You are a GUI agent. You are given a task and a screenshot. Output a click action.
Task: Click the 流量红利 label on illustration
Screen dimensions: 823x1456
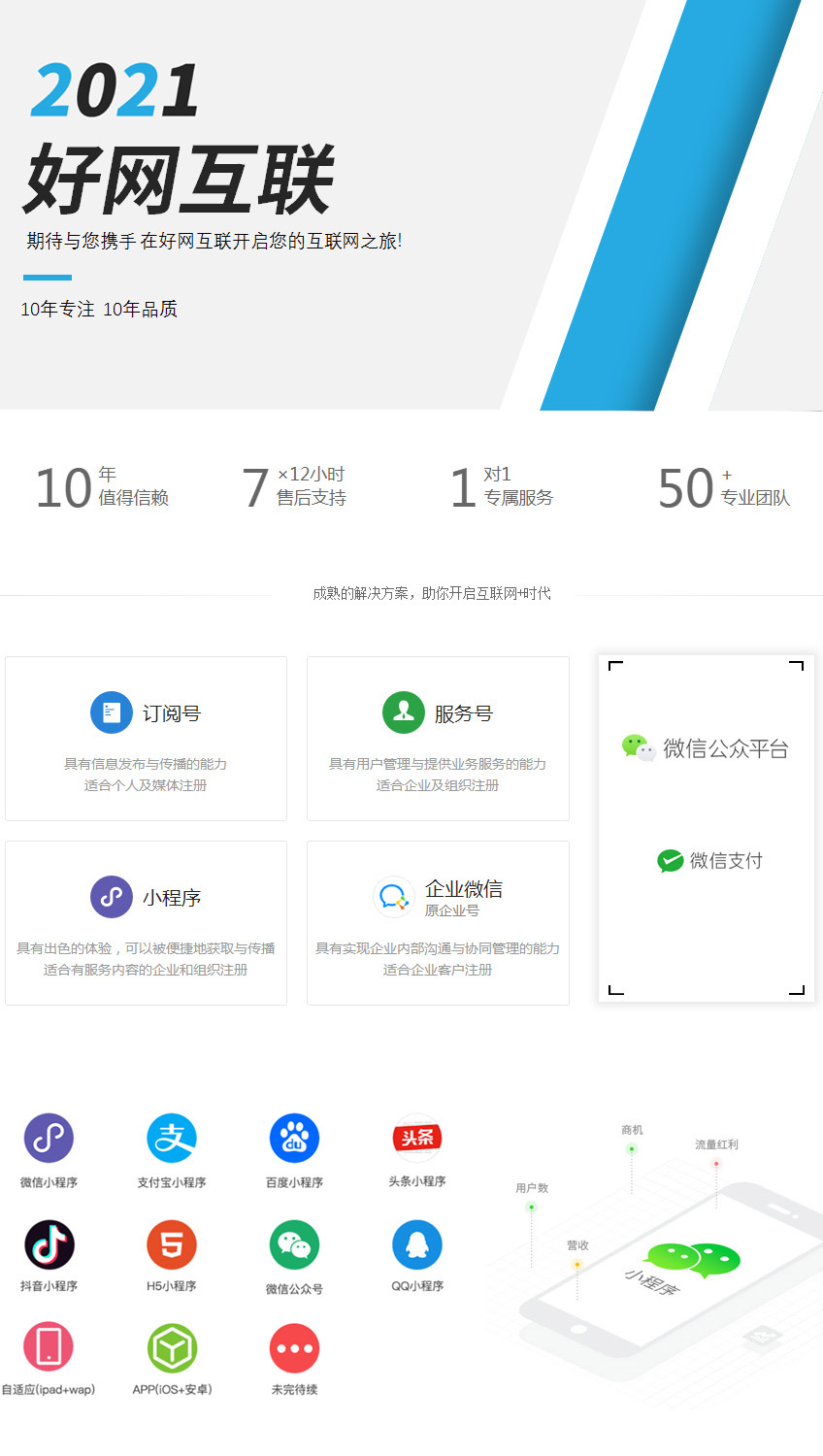click(716, 1144)
